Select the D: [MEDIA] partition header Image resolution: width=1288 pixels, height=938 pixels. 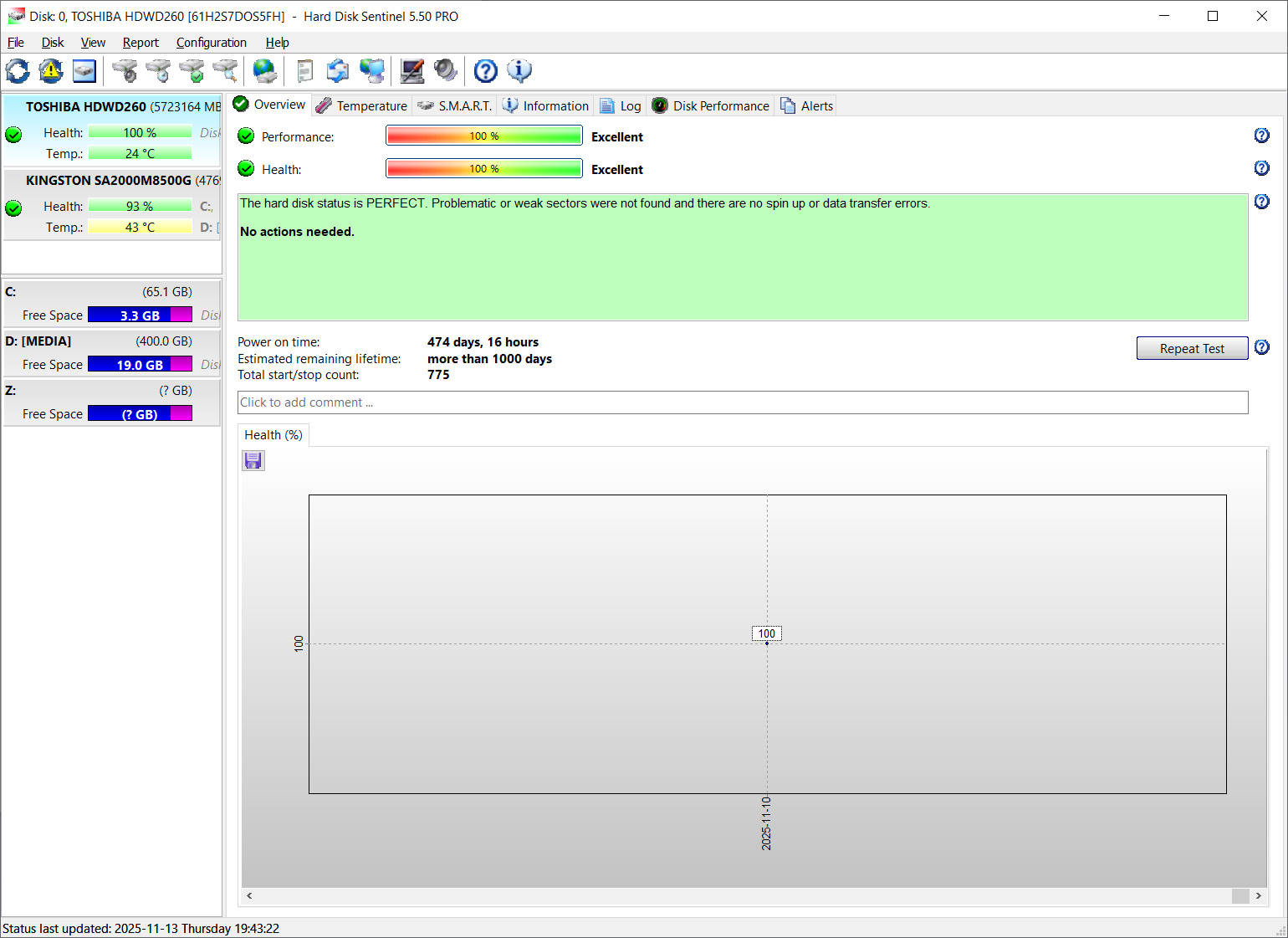112,341
